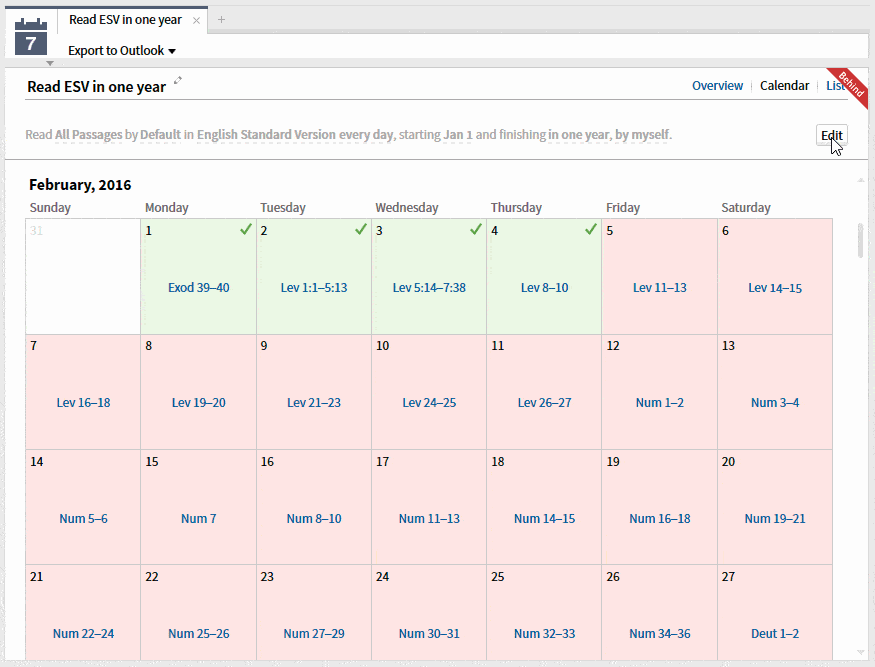Open the Num 1–2 reading
Screen dimensions: 875x667
tap(660, 402)
